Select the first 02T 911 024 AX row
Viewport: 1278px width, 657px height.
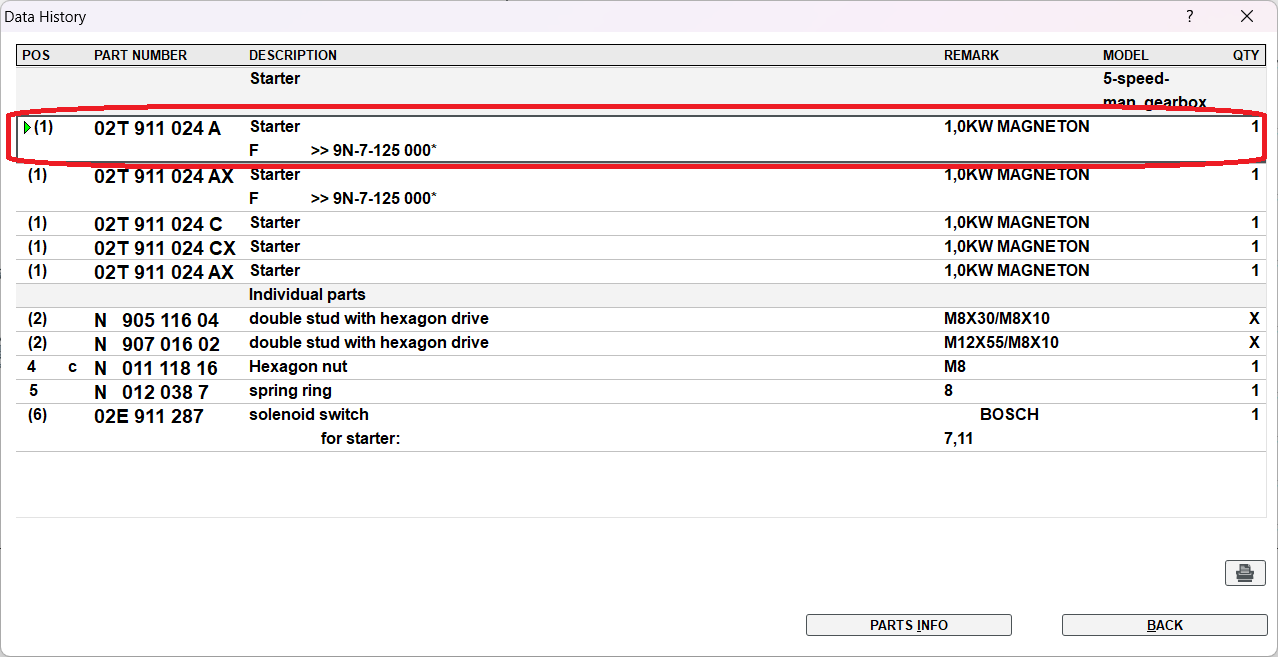tap(163, 177)
